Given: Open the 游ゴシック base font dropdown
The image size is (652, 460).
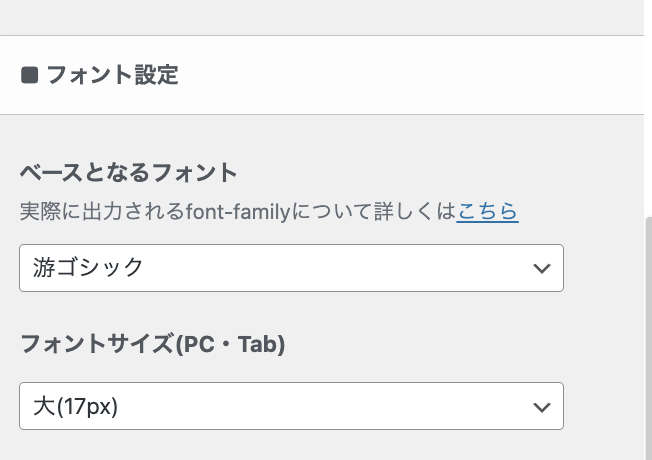Looking at the screenshot, I should tap(290, 268).
